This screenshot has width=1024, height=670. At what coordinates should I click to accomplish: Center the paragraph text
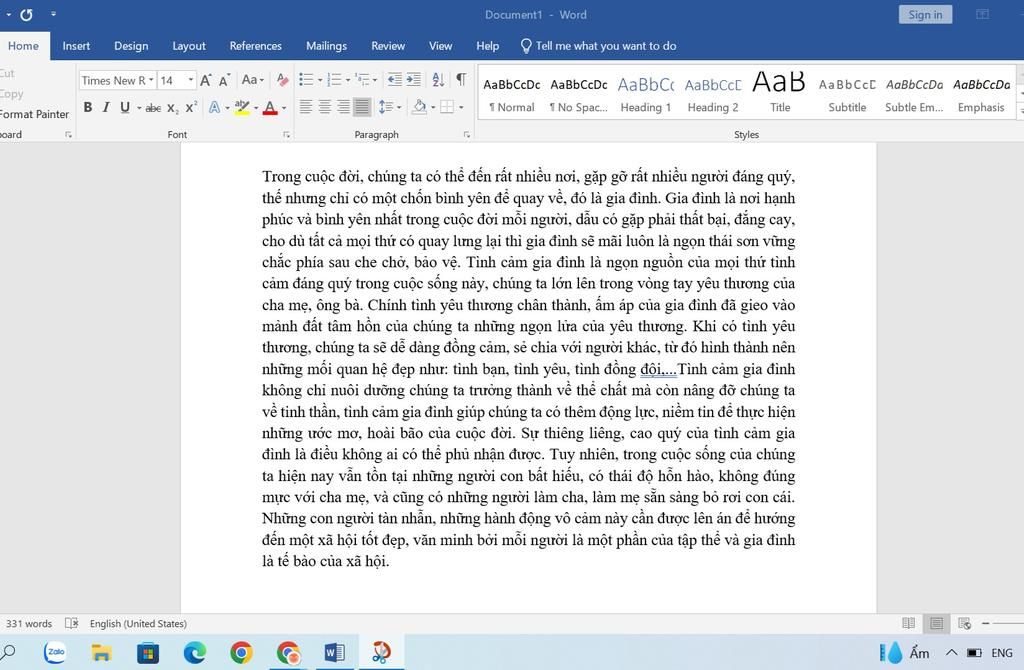325,107
